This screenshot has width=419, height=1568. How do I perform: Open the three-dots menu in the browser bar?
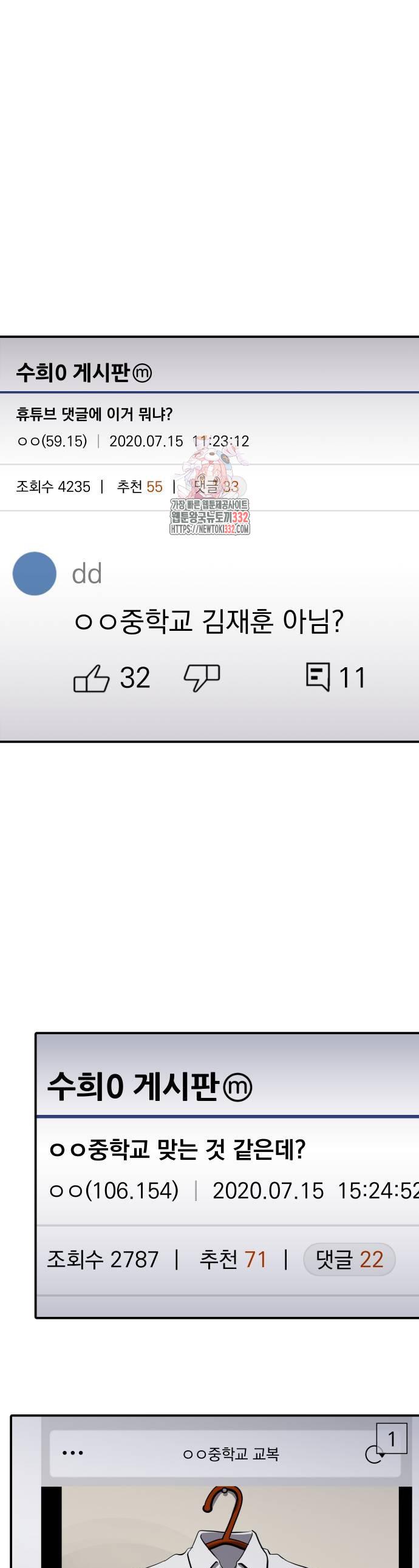pyautogui.click(x=72, y=1453)
